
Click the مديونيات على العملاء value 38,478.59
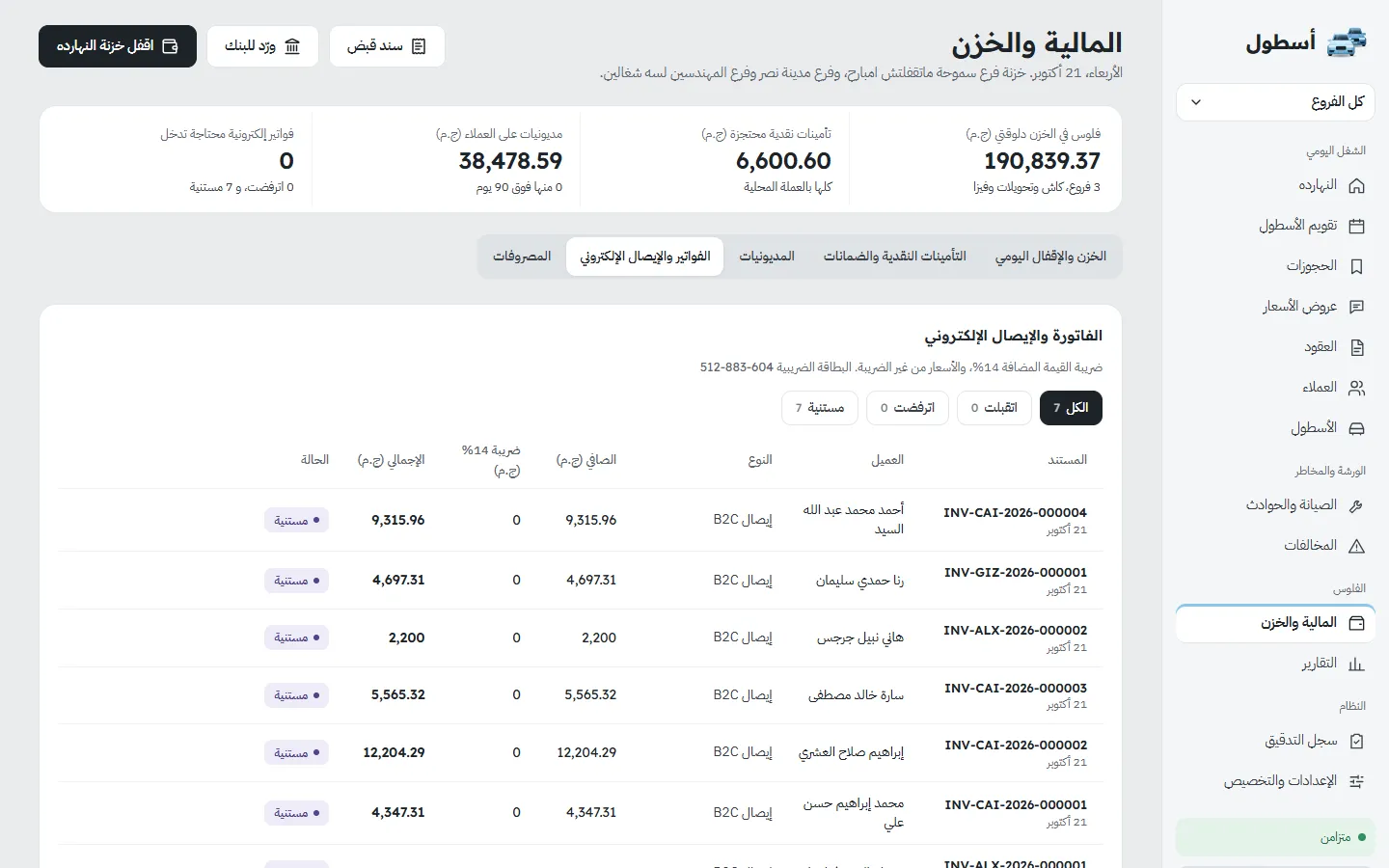510,161
